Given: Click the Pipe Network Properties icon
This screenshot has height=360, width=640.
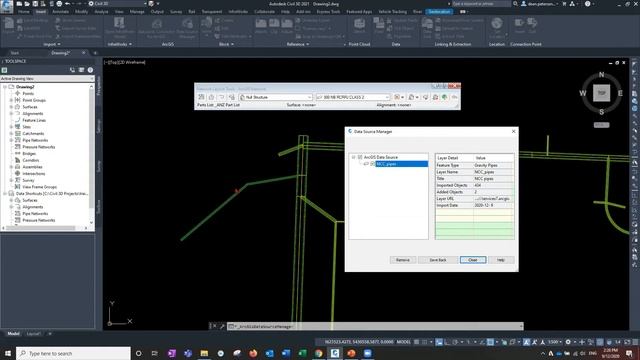Looking at the screenshot, I should click(x=201, y=97).
